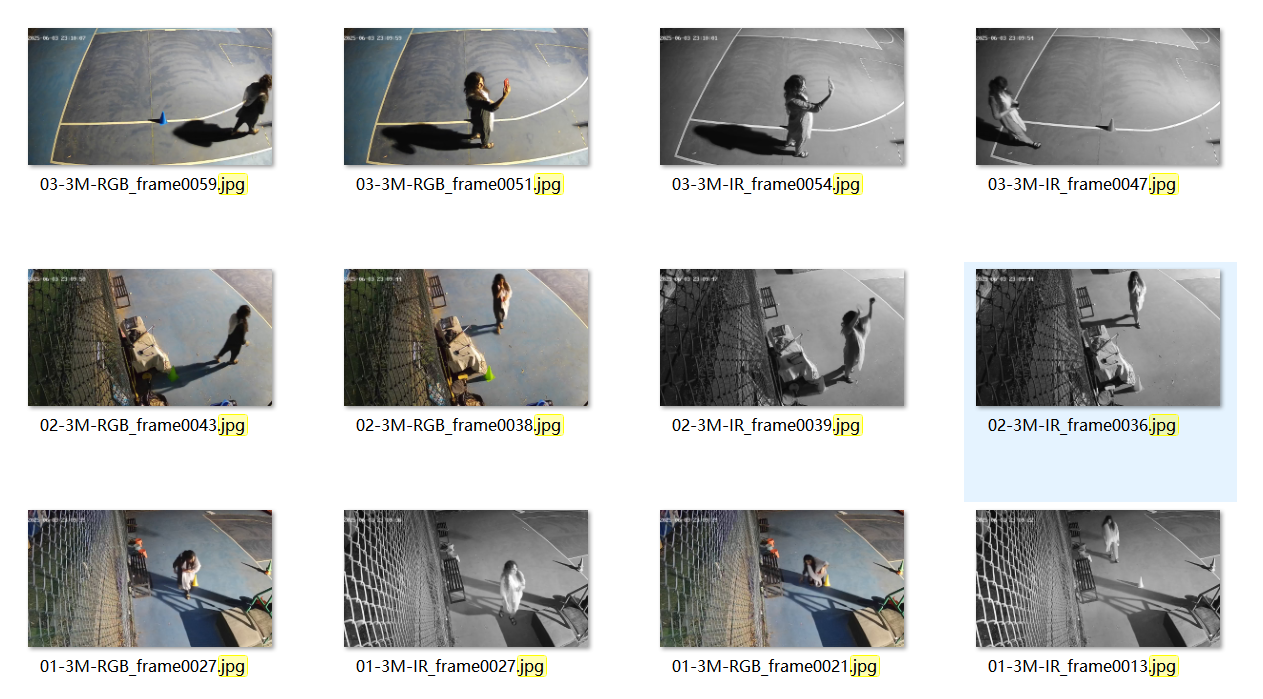Click the filename label 03-3M-RGB_frame0059.jpg

pyautogui.click(x=143, y=185)
